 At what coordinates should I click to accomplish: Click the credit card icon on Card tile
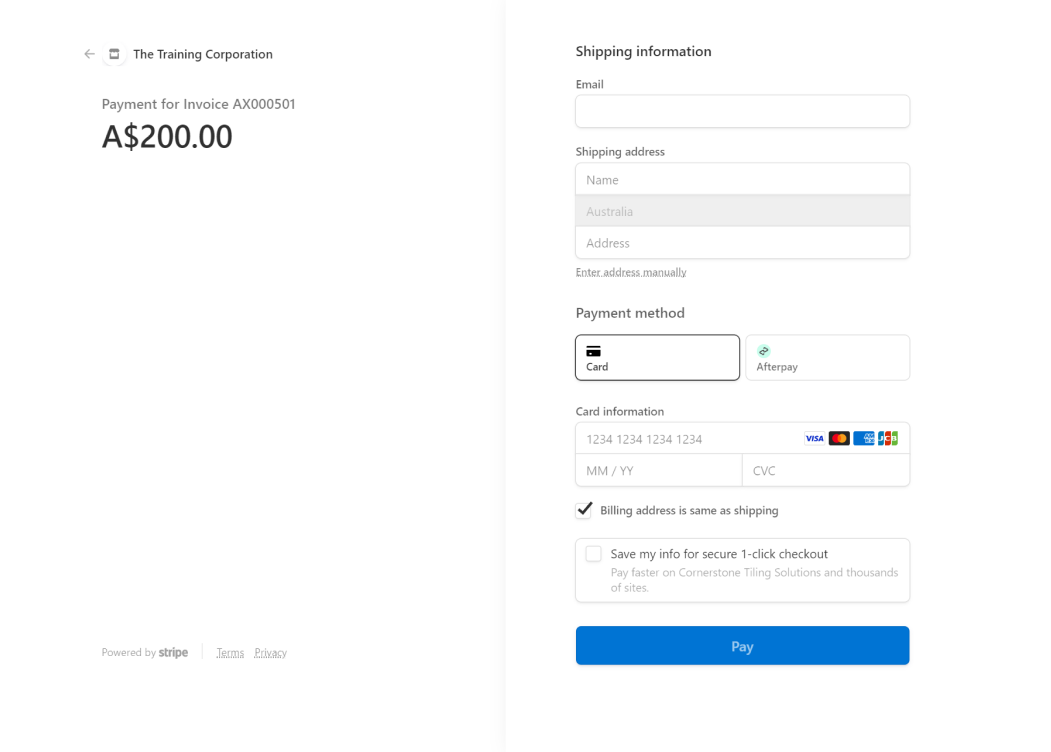click(593, 350)
